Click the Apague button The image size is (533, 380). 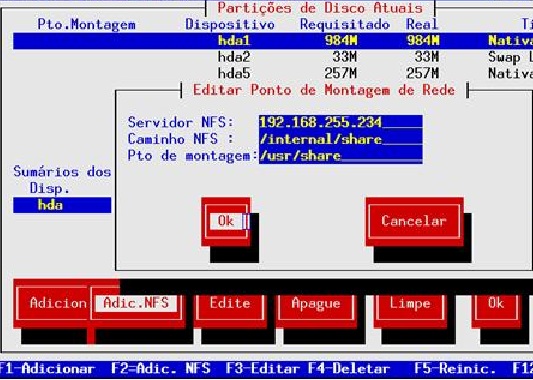316,303
